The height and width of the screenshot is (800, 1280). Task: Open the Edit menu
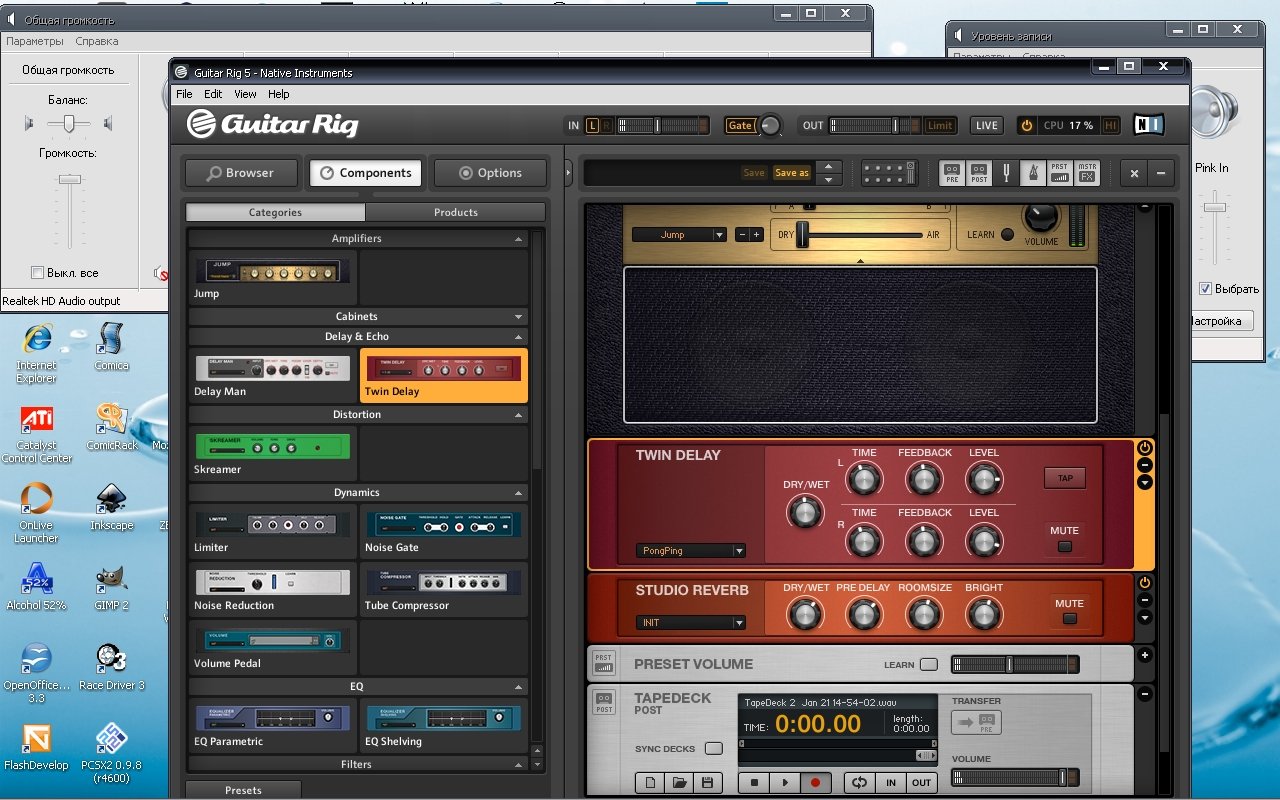(213, 94)
